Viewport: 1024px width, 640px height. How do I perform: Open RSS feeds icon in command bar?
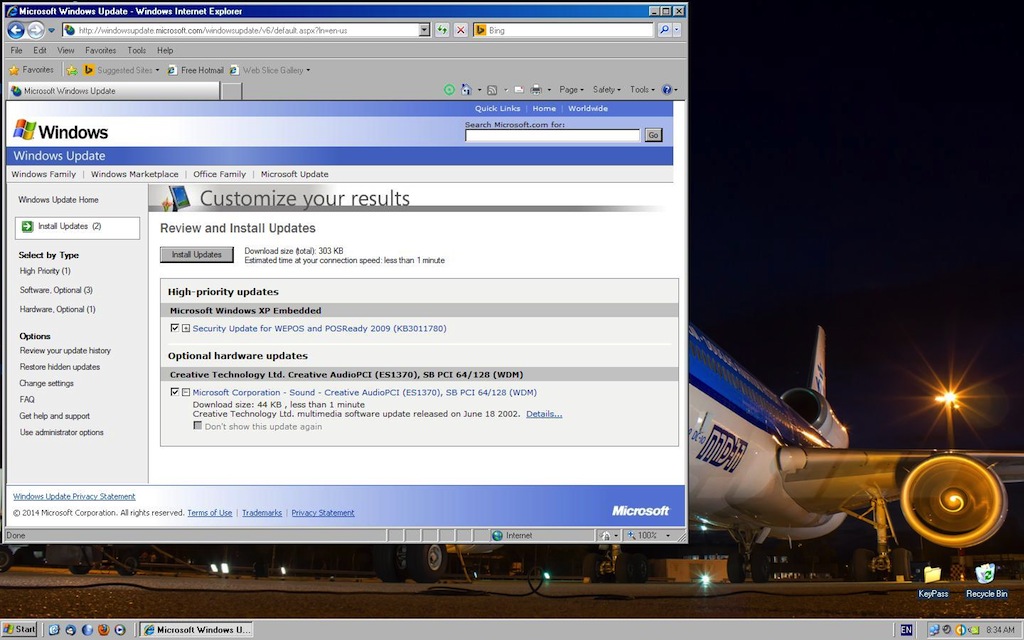492,90
